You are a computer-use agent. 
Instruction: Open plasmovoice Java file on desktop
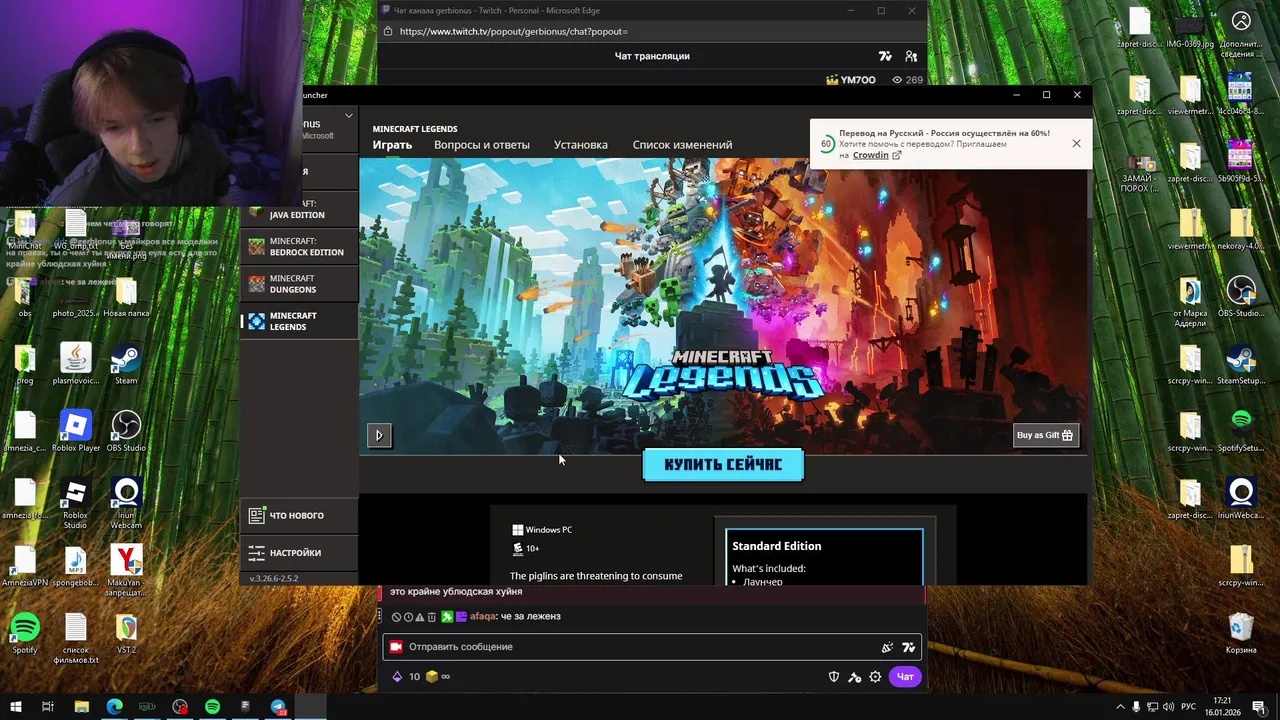76,364
